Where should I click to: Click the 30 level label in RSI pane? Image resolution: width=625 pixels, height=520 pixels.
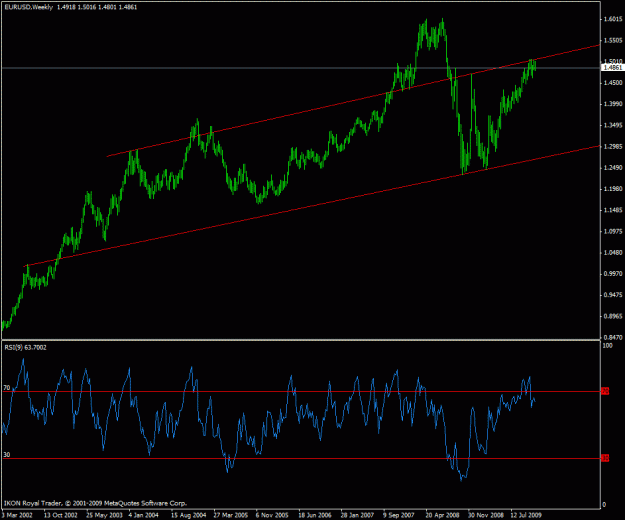(x=7, y=454)
